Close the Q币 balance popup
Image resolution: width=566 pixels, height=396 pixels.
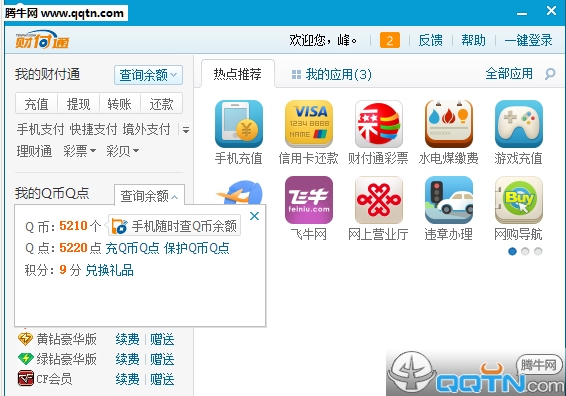coord(254,216)
